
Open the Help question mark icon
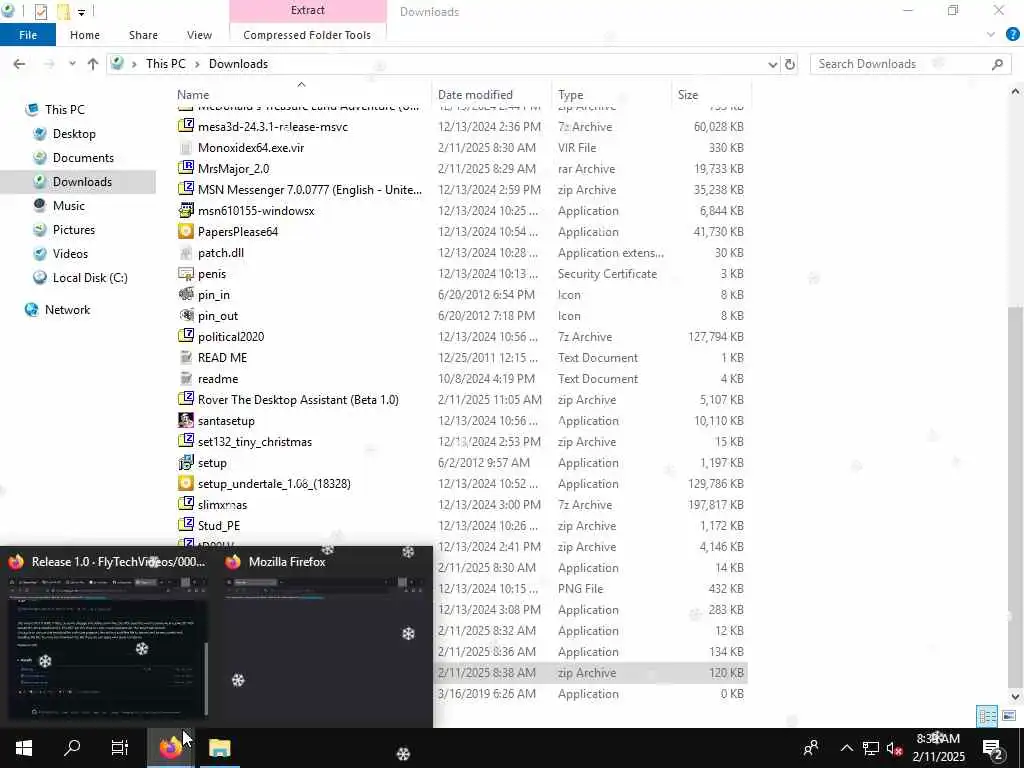(1012, 35)
